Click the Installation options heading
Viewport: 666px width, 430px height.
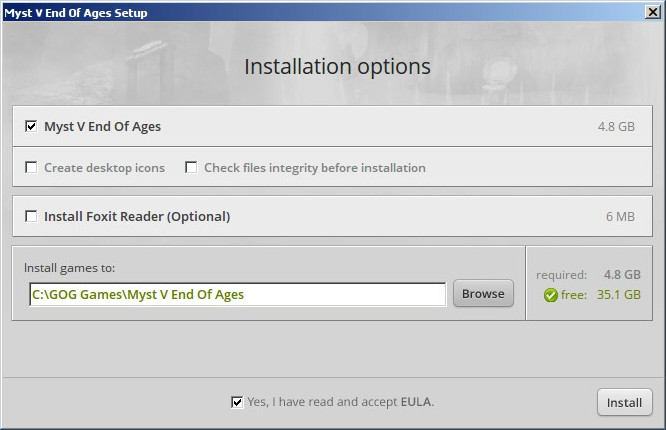(337, 67)
